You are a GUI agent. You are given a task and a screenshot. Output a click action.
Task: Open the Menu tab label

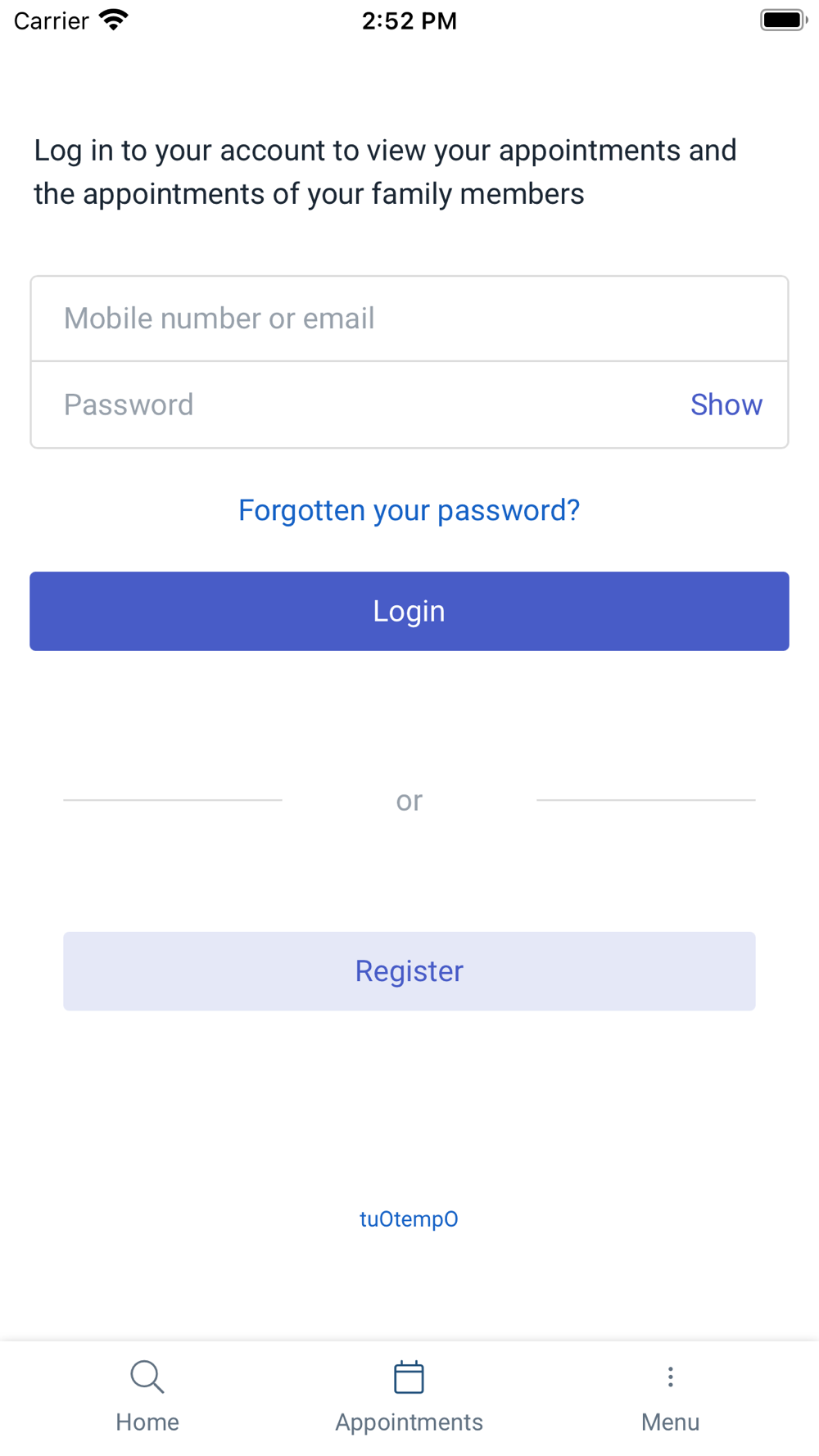[x=670, y=1422]
